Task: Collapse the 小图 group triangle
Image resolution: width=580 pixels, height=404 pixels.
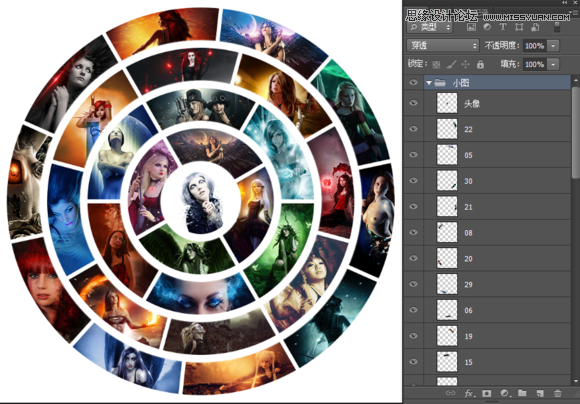Action: pos(429,83)
